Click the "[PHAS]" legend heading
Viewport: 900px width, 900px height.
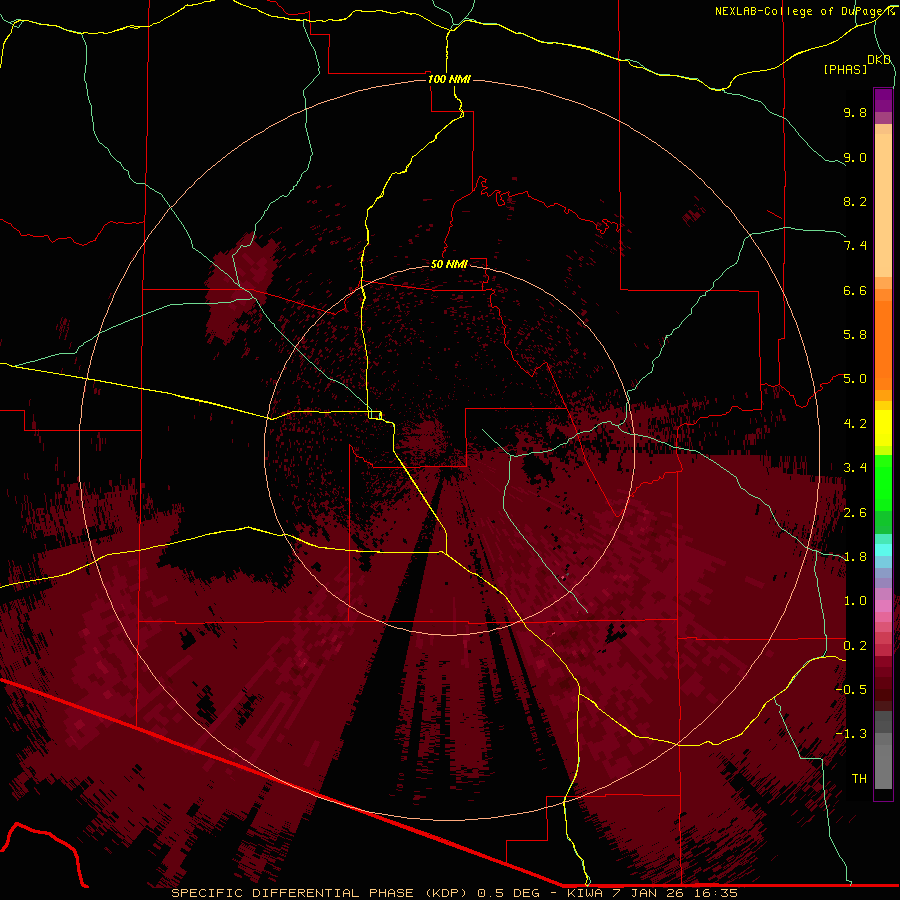pyautogui.click(x=845, y=69)
